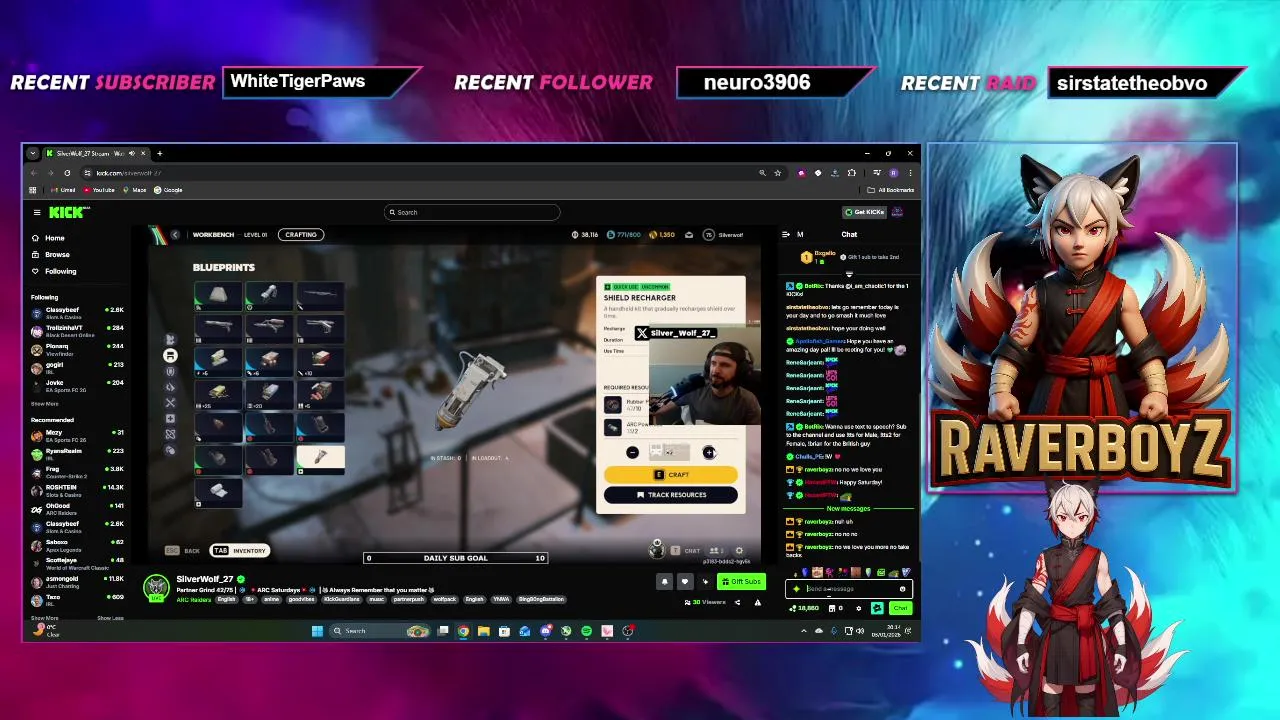Expand the pinned gift leaderboard chevron
Viewport: 1280px width, 720px height.
[x=849, y=273]
